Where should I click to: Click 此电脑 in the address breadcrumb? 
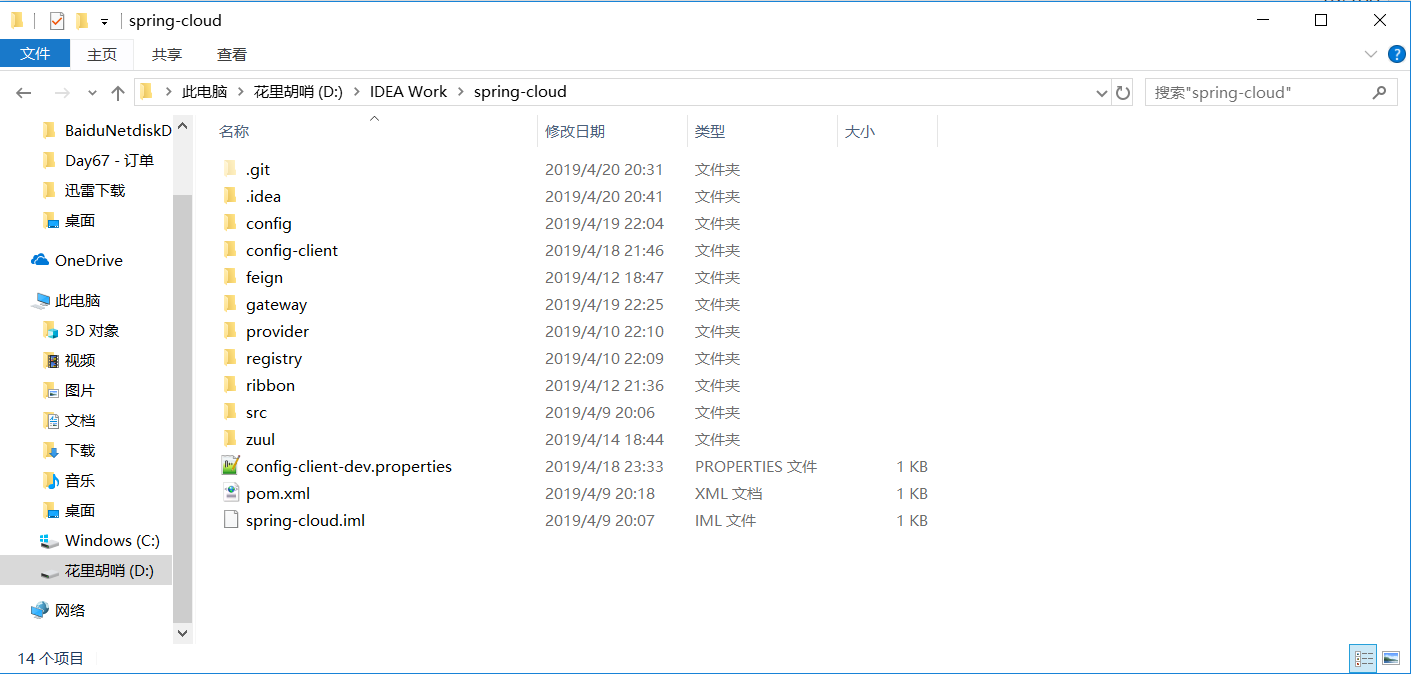pos(204,92)
